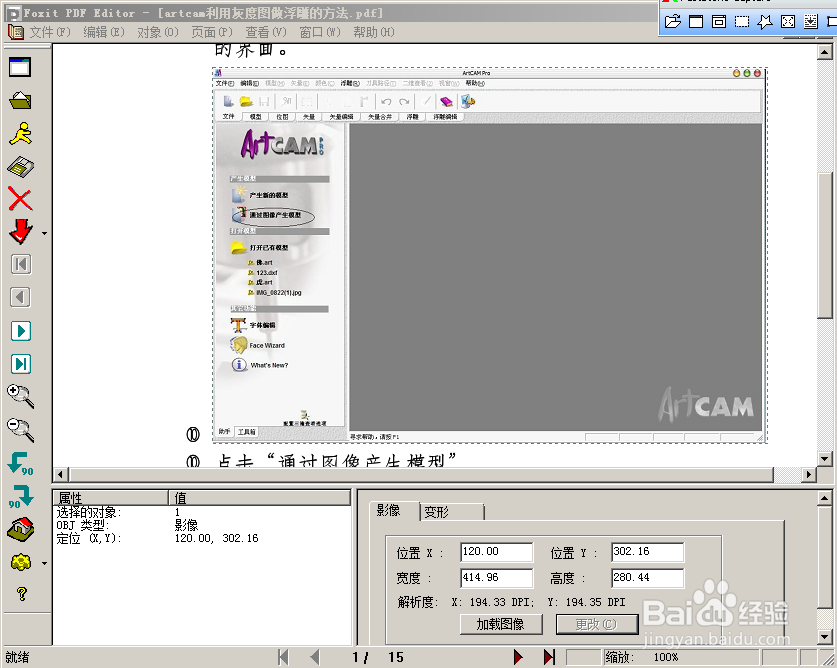Click the OBJ 类型 property row
The width and height of the screenshot is (837, 668).
pos(203,525)
